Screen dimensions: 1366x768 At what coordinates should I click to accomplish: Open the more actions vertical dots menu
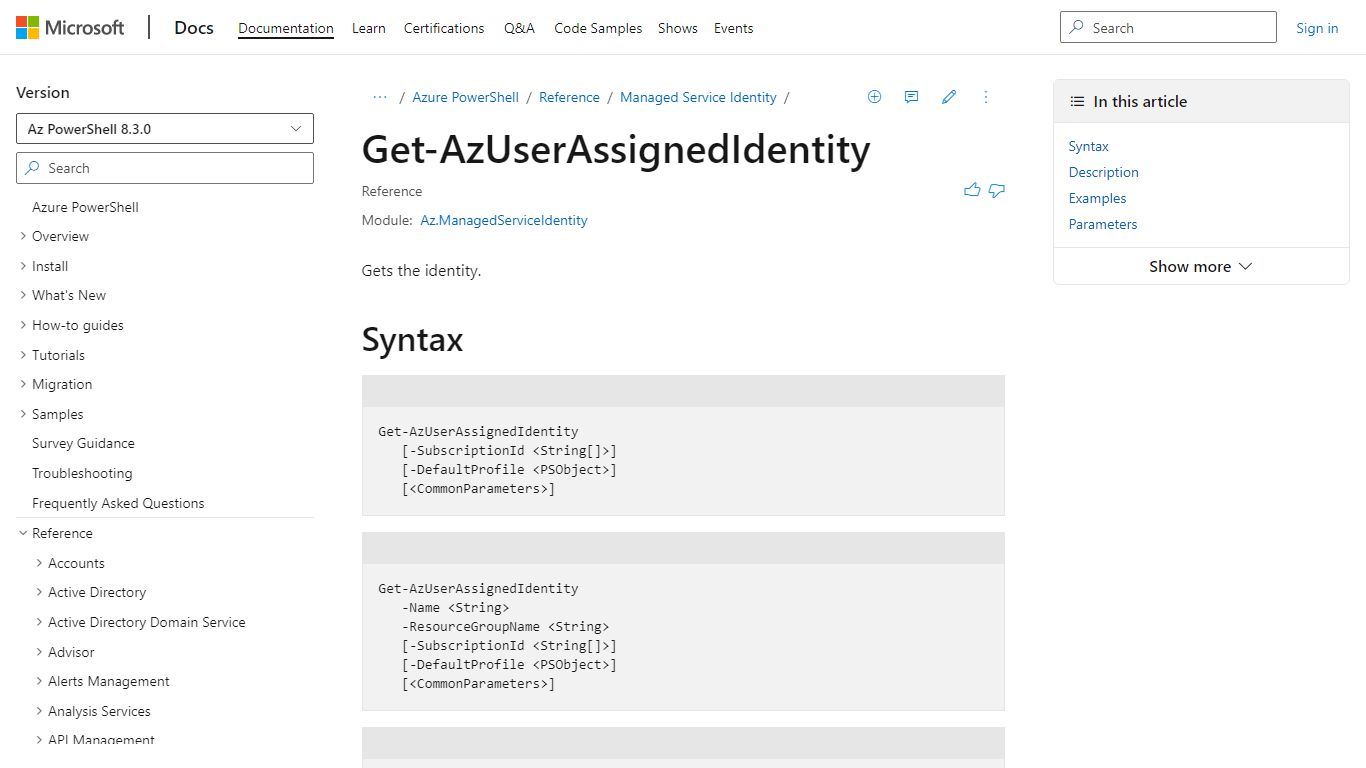pyautogui.click(x=986, y=97)
